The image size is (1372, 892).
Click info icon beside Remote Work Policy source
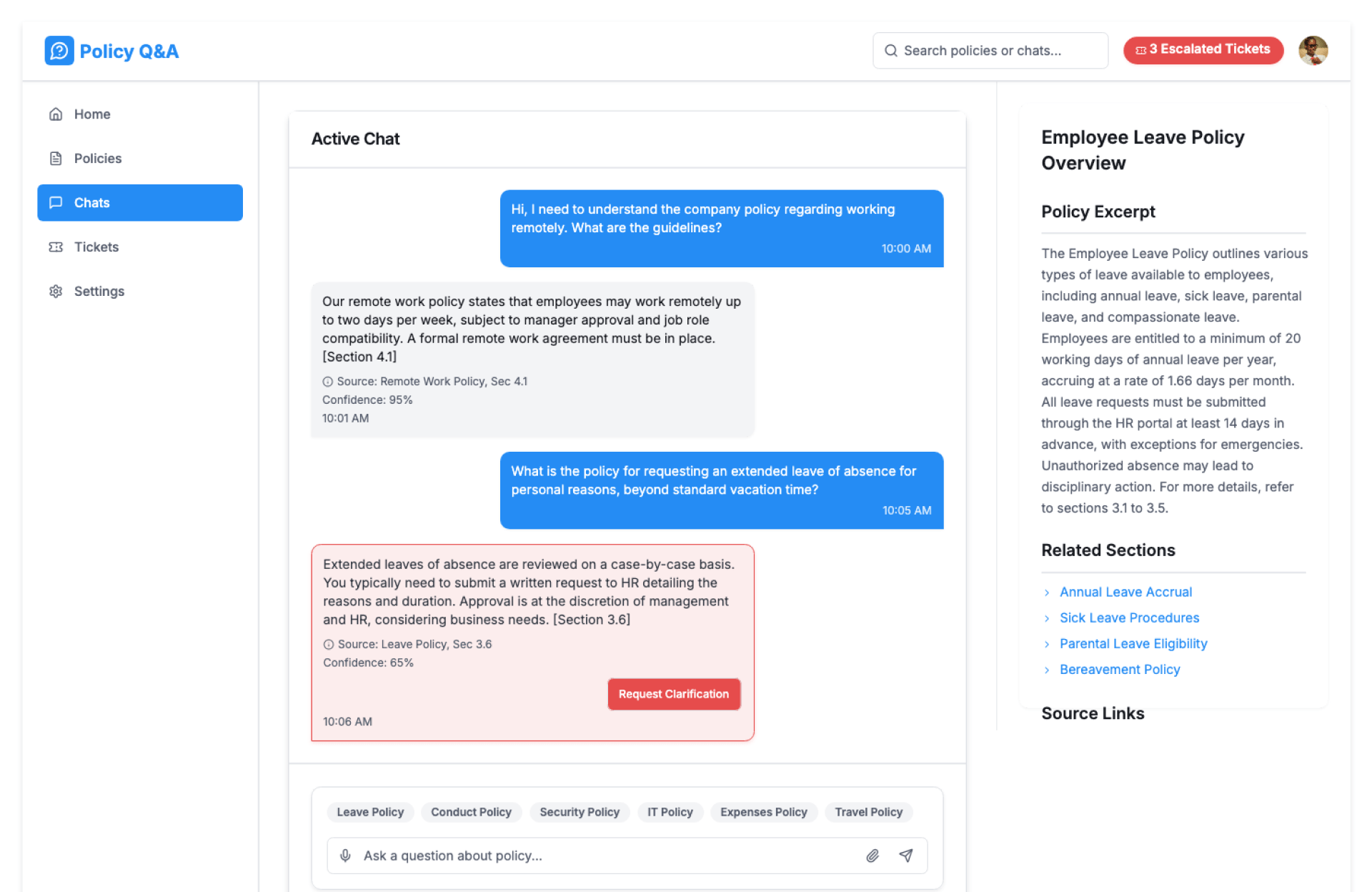click(328, 382)
